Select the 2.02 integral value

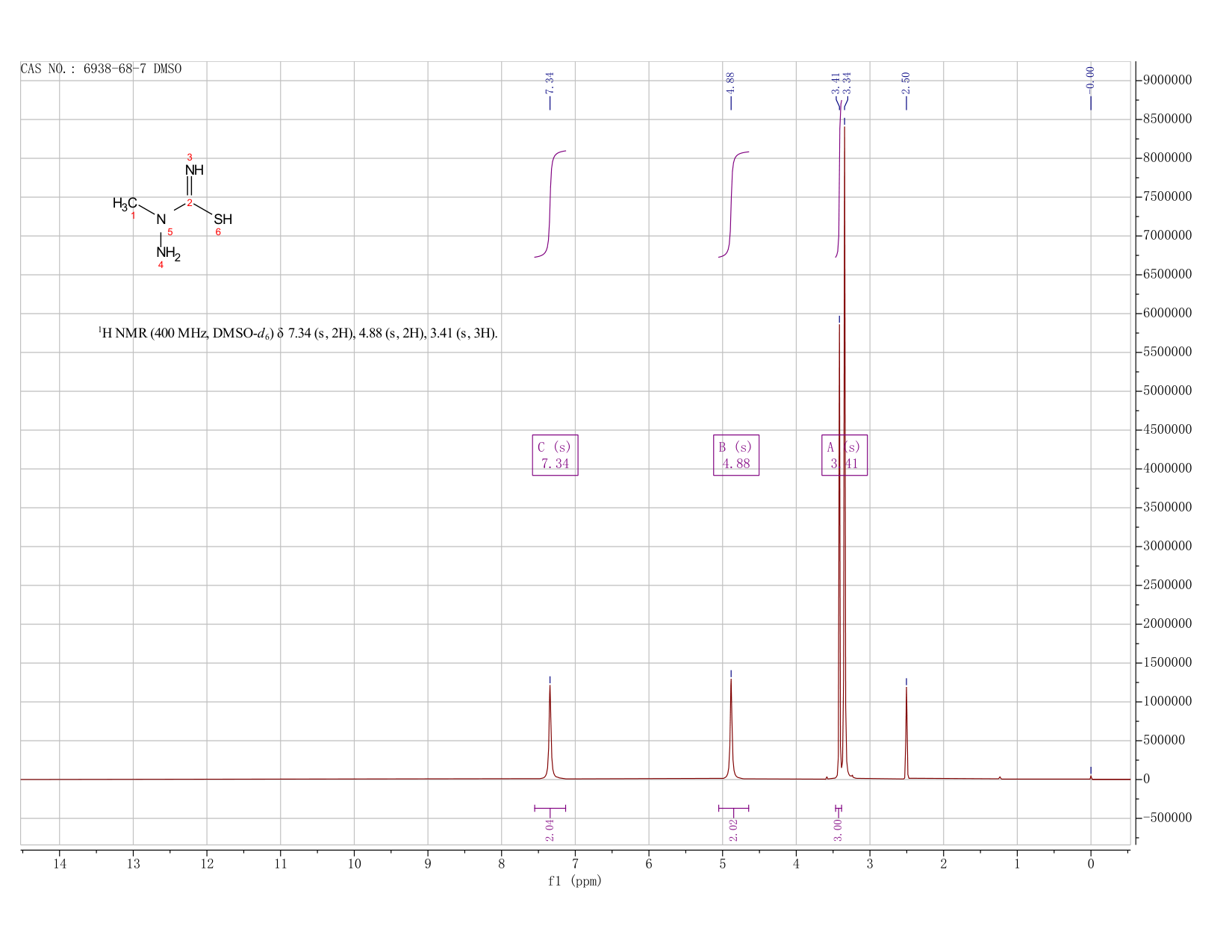point(732,830)
